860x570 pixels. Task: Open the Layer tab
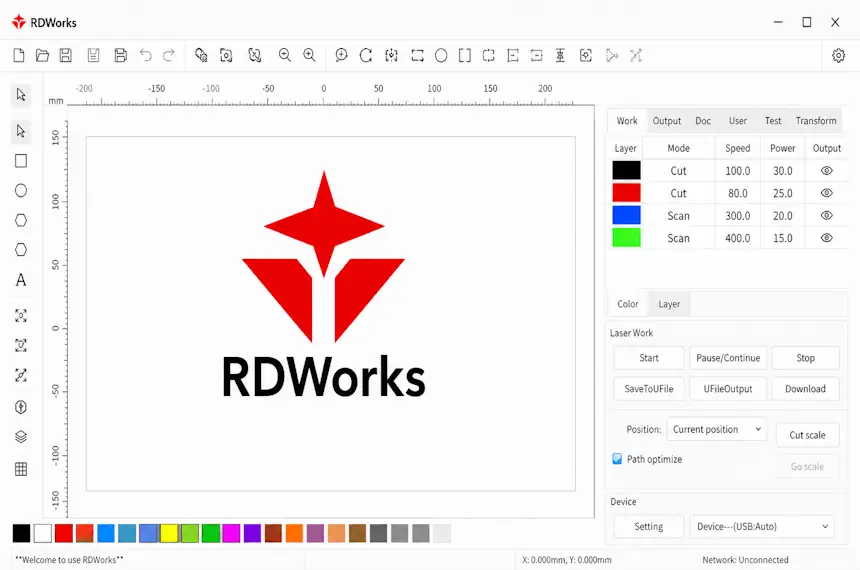tap(669, 304)
